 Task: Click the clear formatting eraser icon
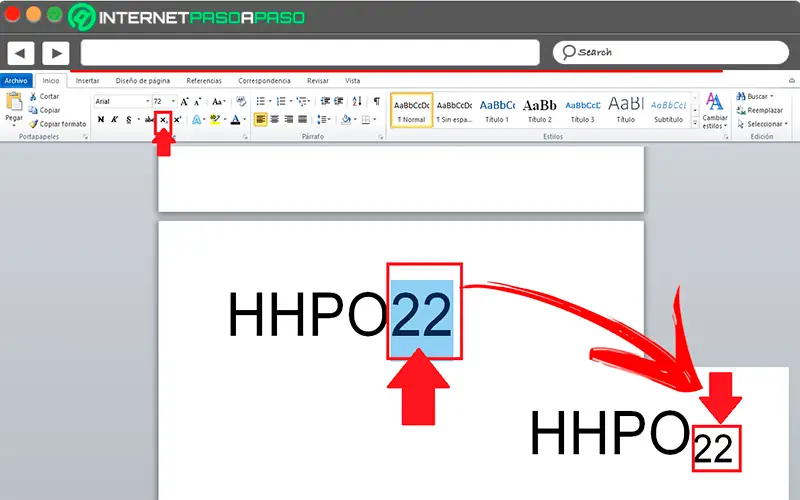[x=241, y=101]
